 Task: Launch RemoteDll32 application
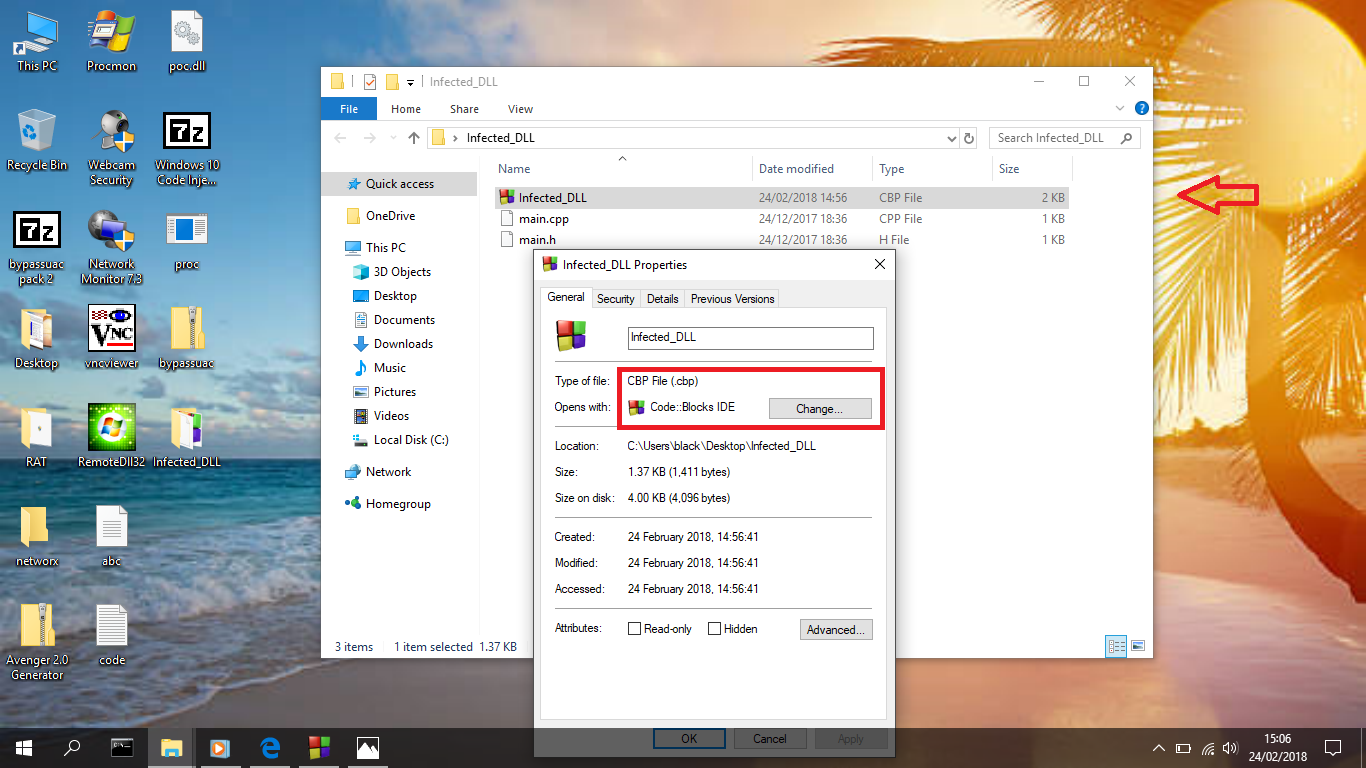point(111,437)
